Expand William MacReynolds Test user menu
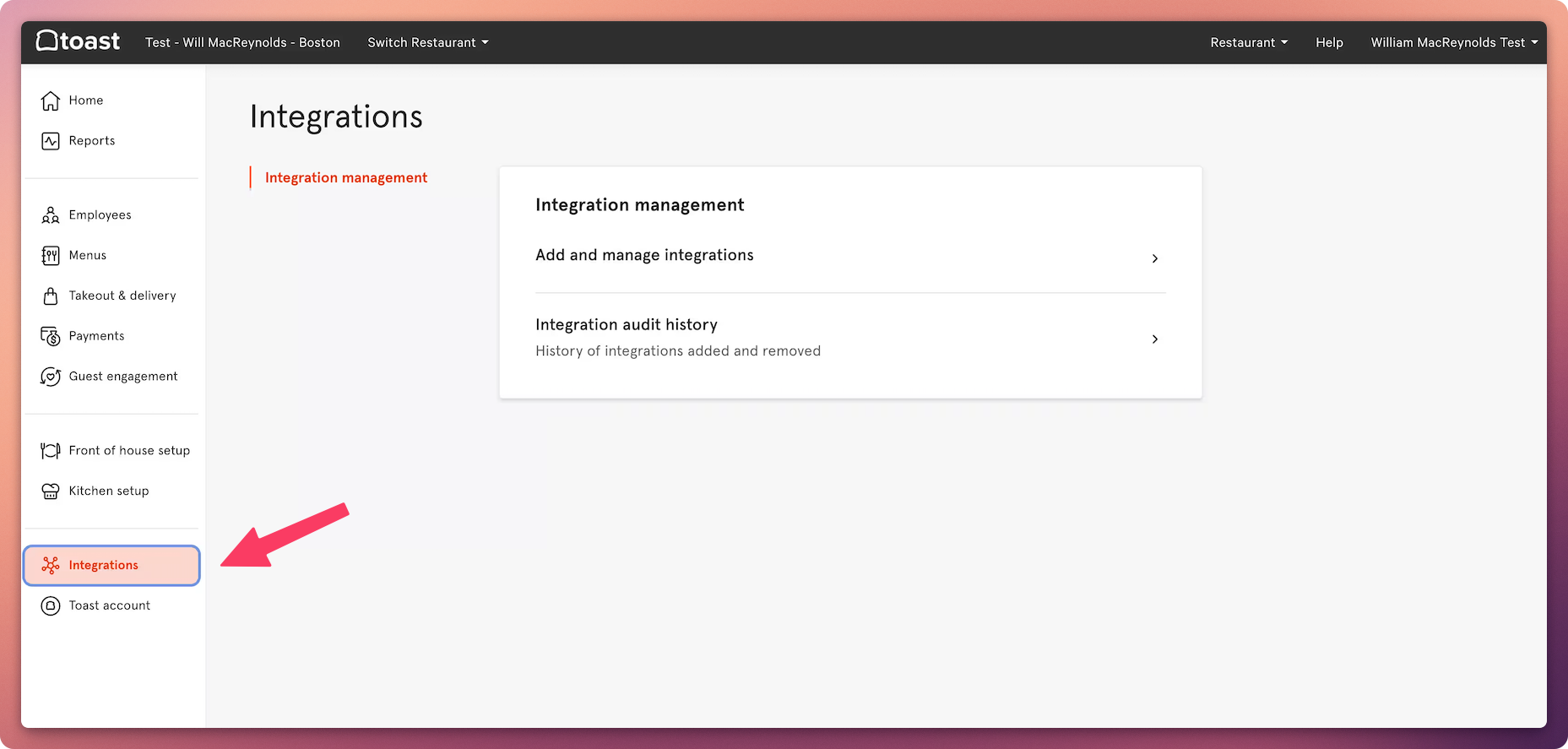Image resolution: width=1568 pixels, height=749 pixels. (1454, 42)
